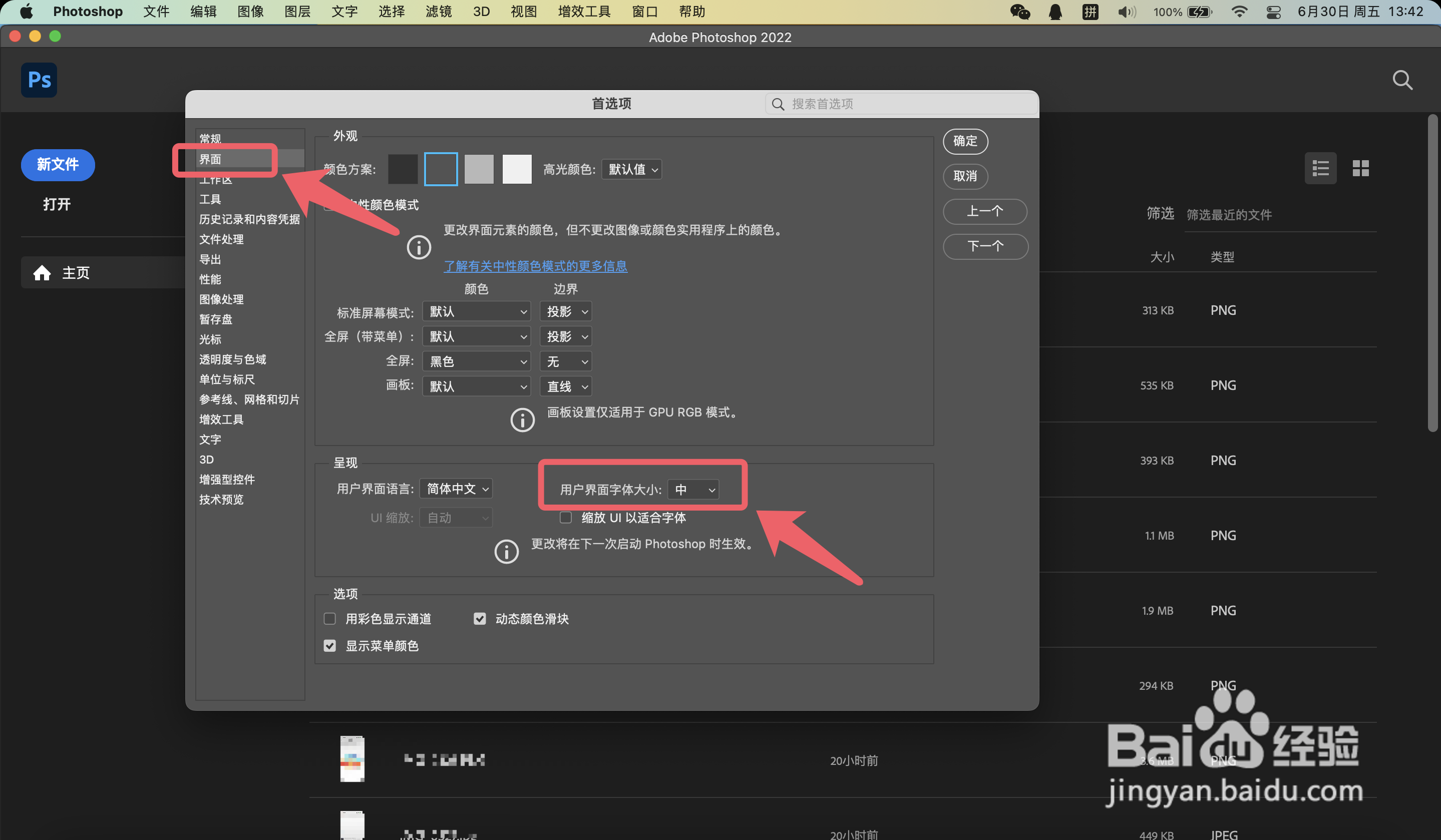The image size is (1441, 840).
Task: Click the Ps home logo icon
Action: coord(39,80)
